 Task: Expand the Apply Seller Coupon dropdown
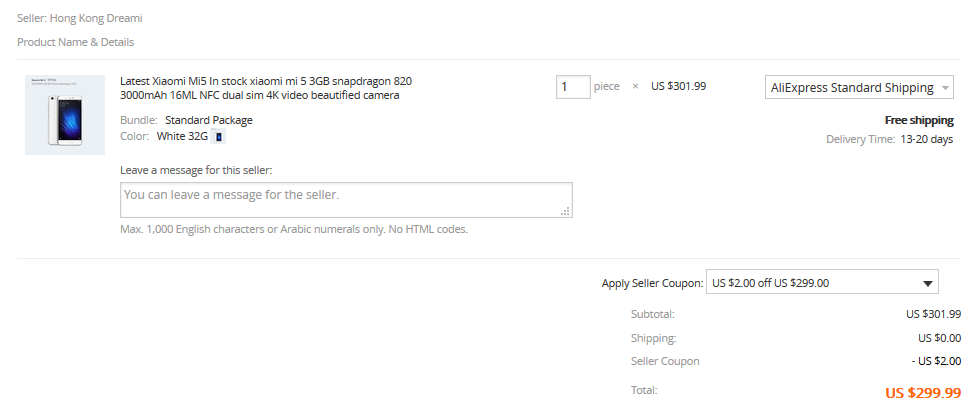coord(822,283)
